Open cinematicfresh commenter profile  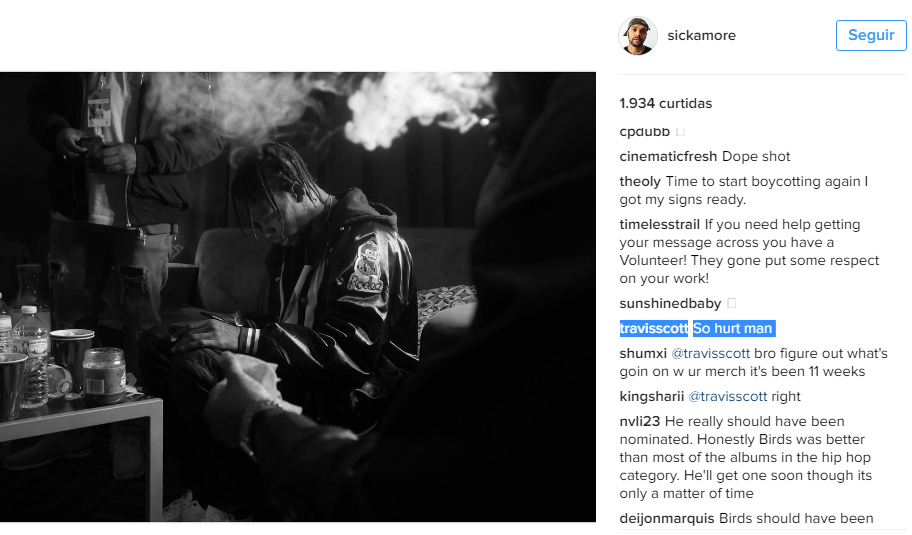click(x=668, y=156)
